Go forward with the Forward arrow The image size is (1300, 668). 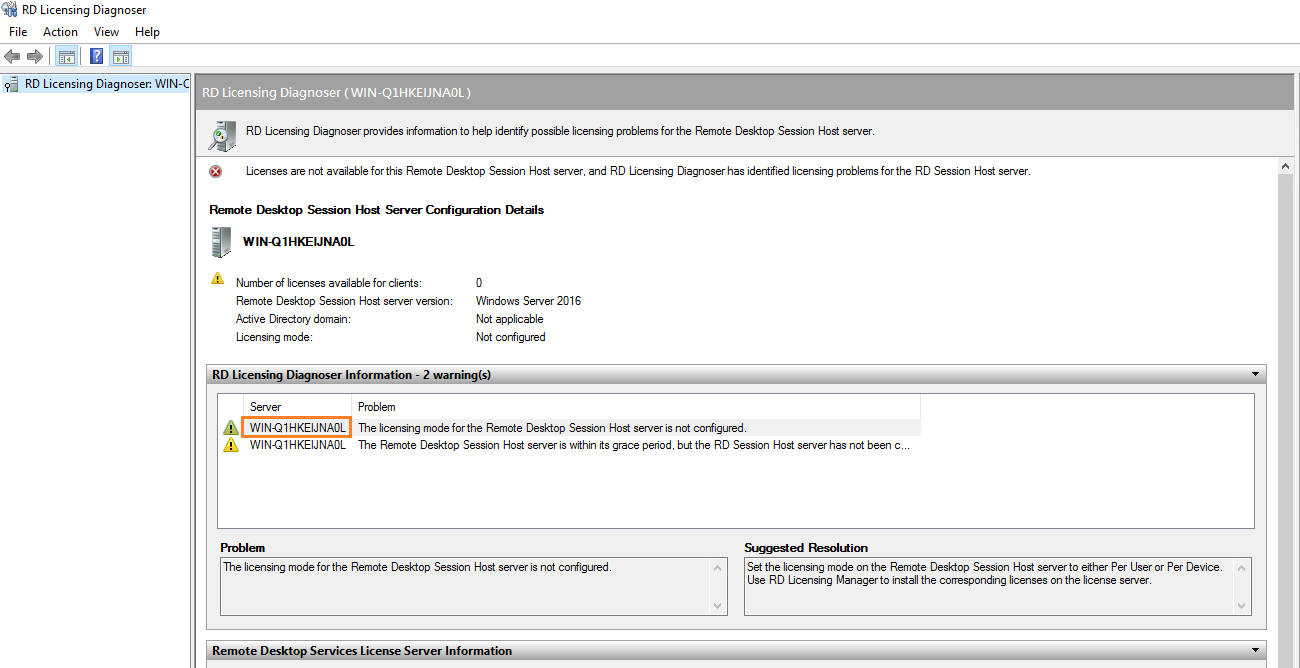pyautogui.click(x=34, y=56)
